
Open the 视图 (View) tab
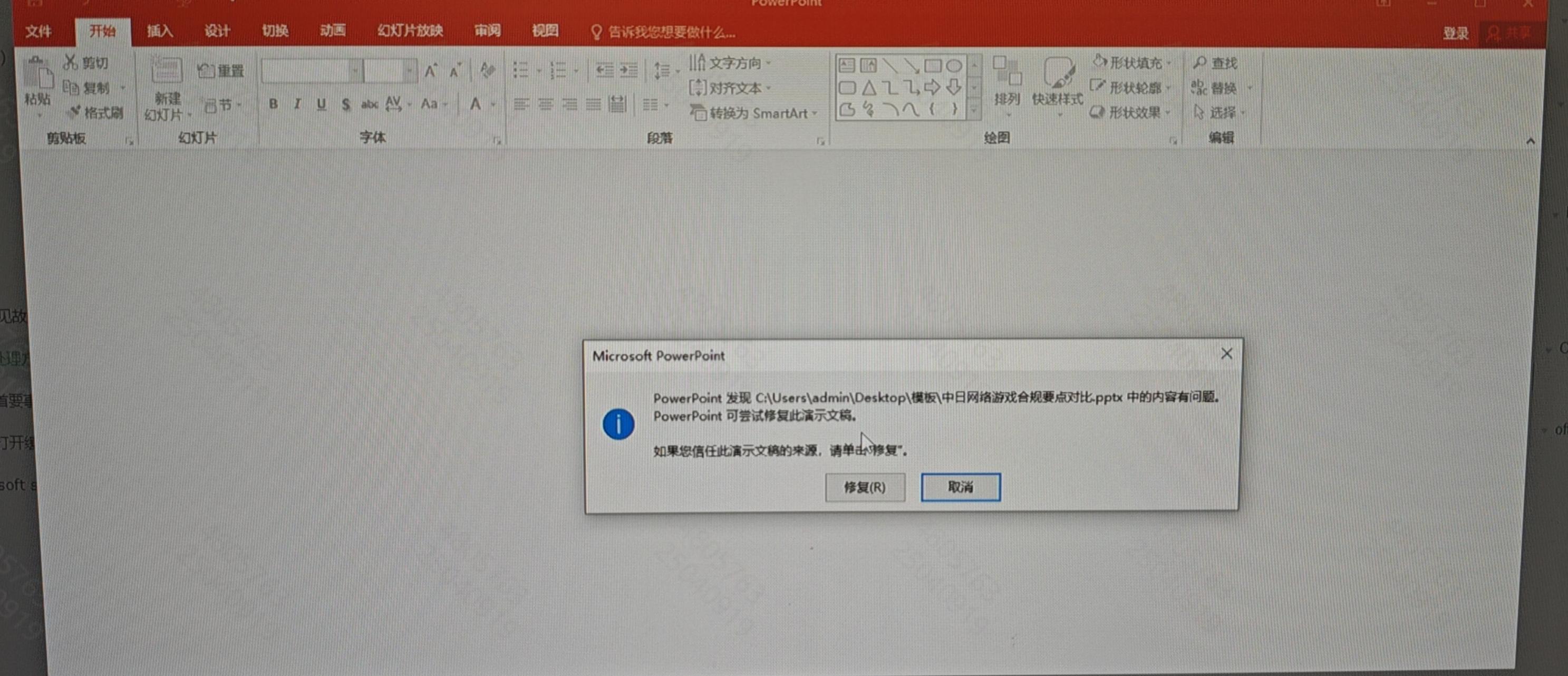coord(545,31)
